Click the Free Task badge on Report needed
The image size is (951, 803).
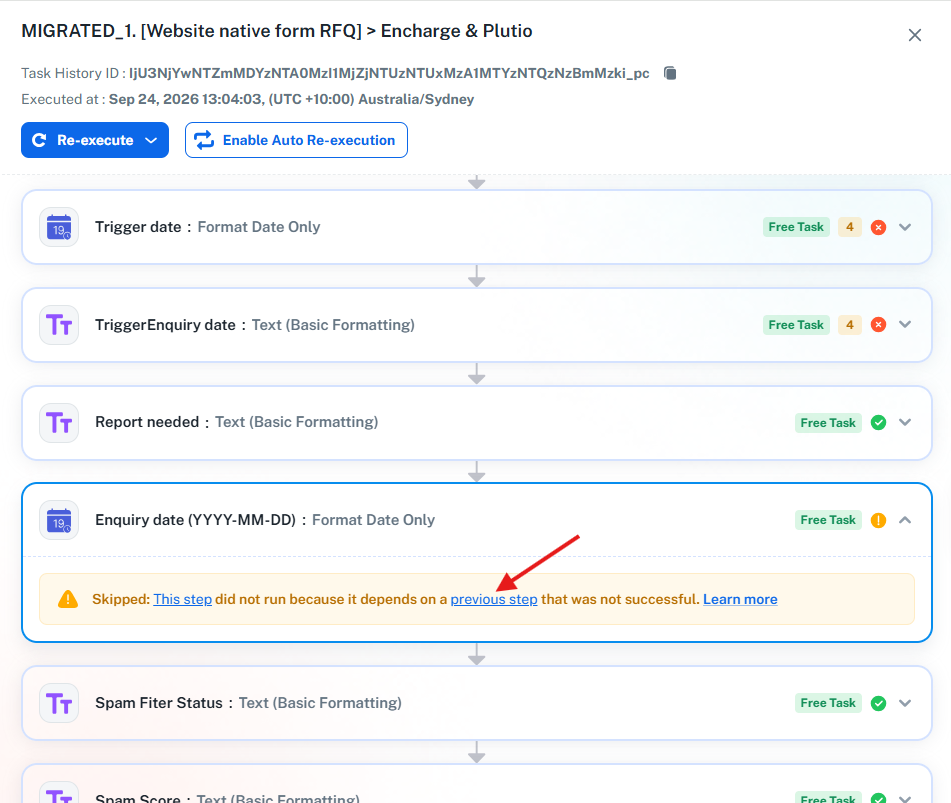[x=828, y=423]
